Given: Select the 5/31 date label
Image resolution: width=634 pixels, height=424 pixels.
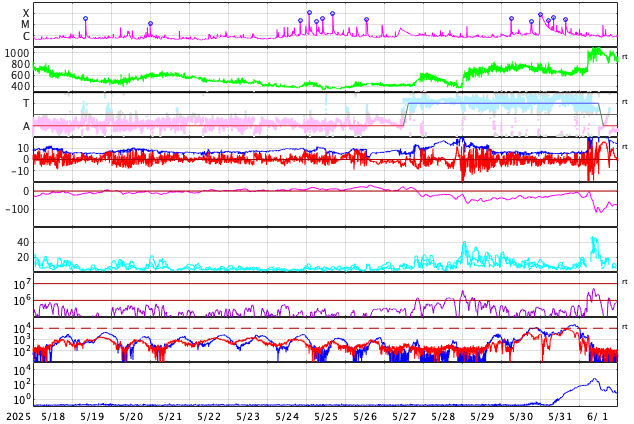Looking at the screenshot, I should click(x=560, y=417).
